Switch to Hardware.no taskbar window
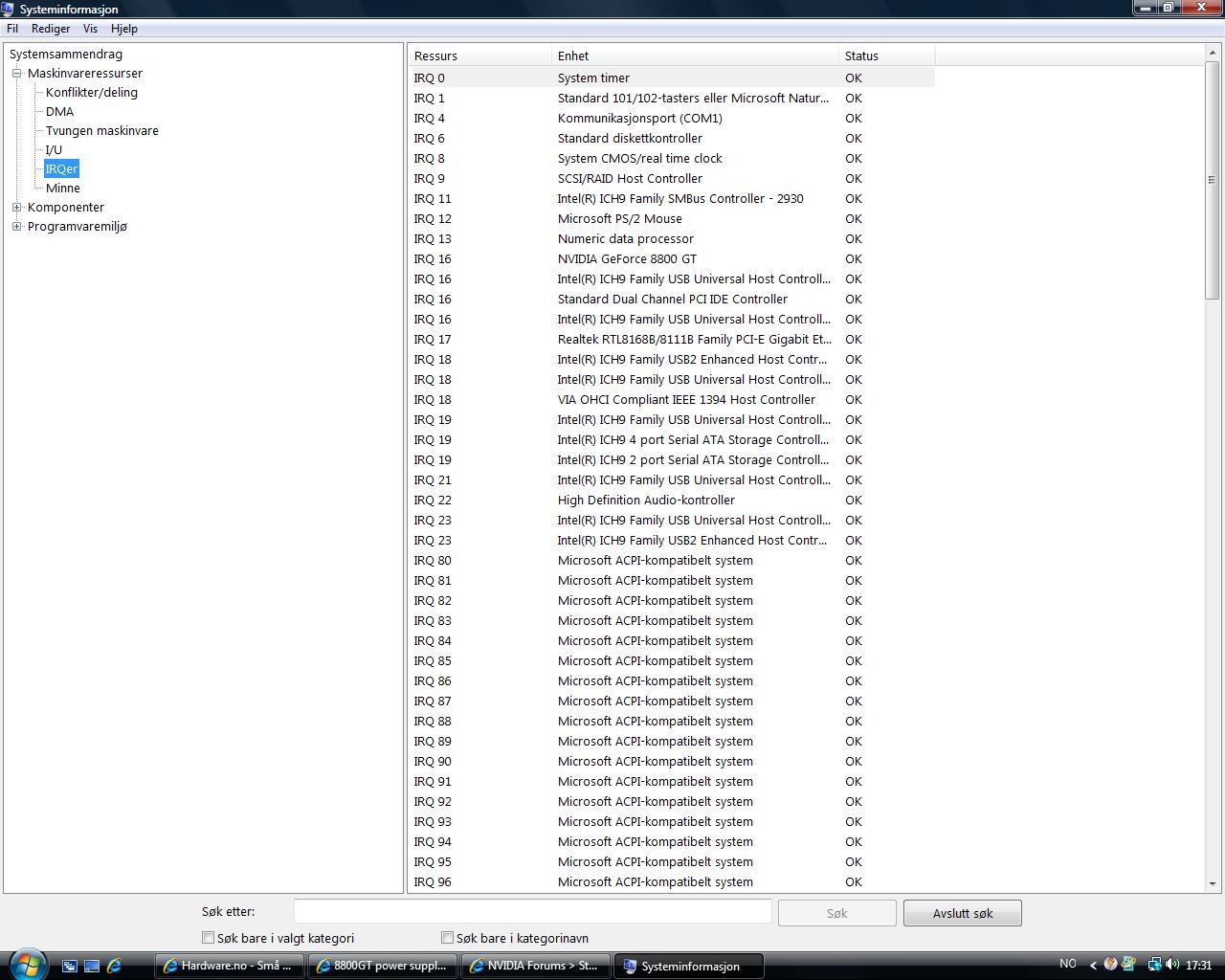 coord(230,966)
